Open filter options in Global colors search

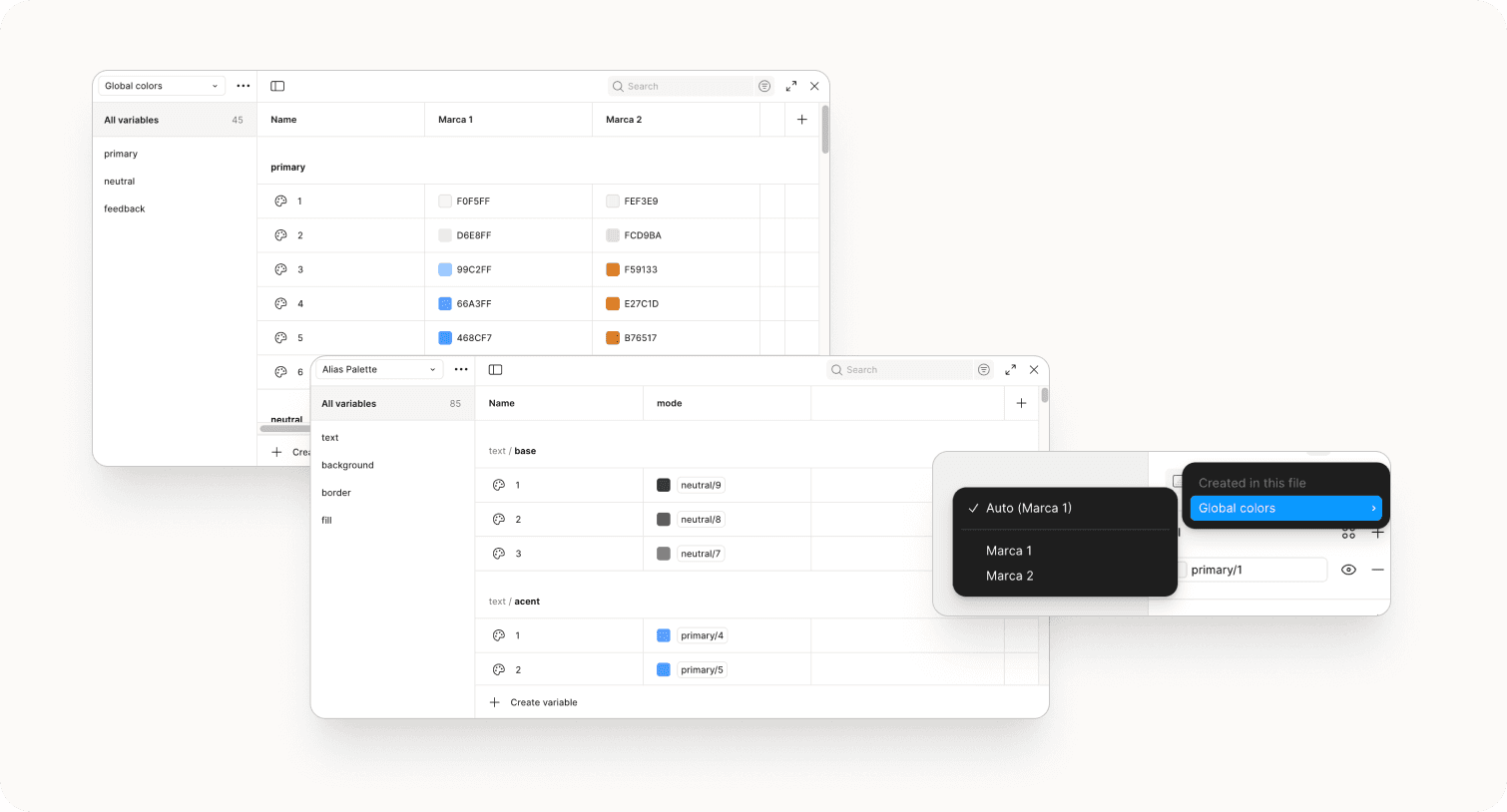(764, 86)
